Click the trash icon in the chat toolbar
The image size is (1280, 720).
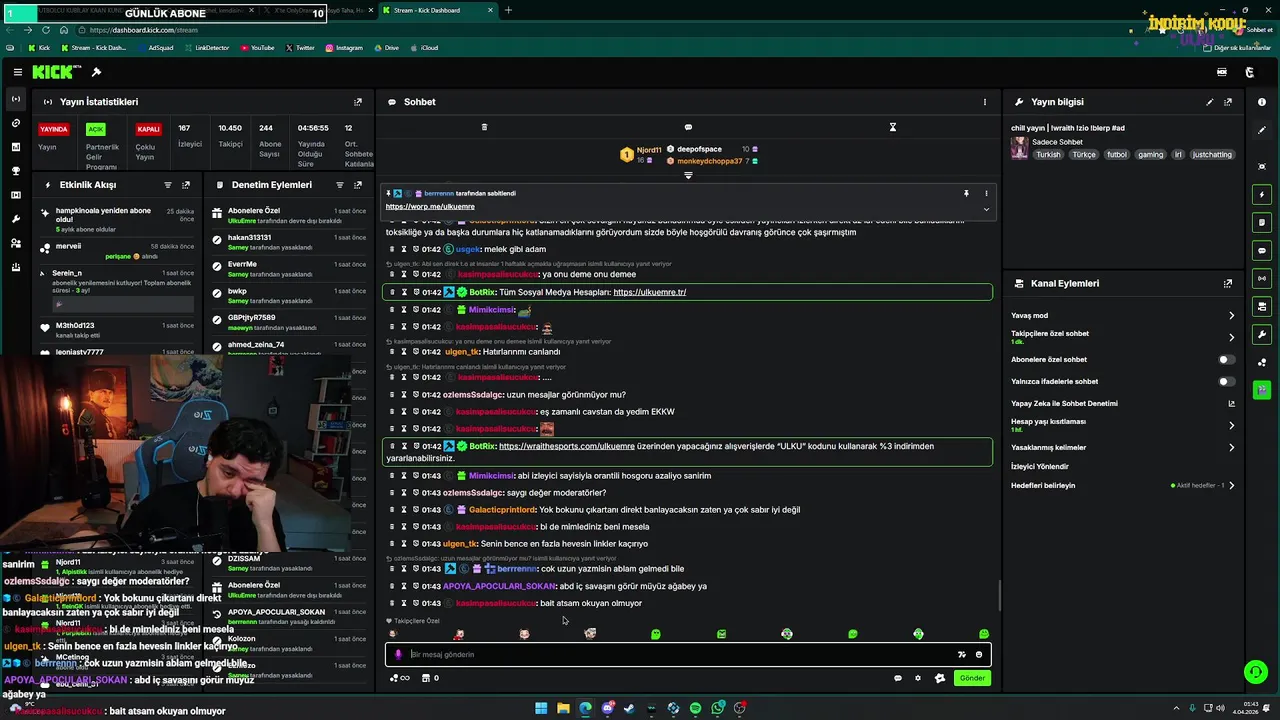point(484,127)
